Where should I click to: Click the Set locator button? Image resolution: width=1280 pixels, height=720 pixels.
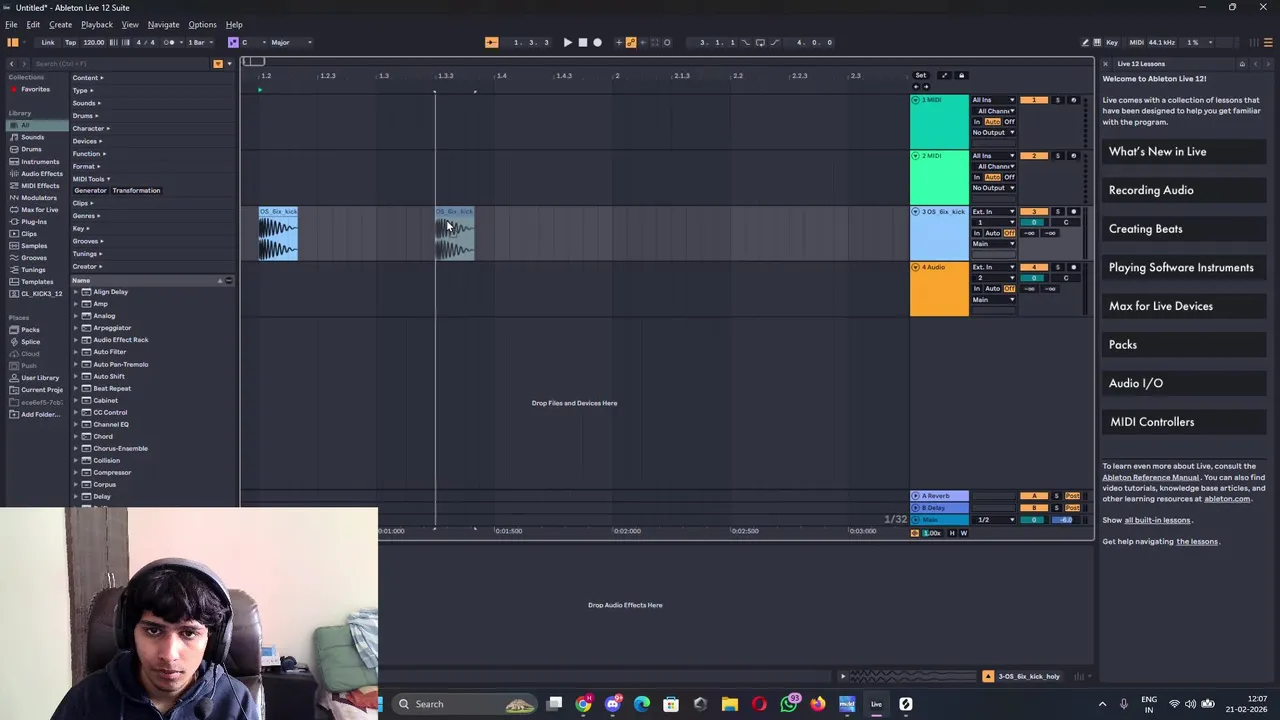tap(920, 75)
